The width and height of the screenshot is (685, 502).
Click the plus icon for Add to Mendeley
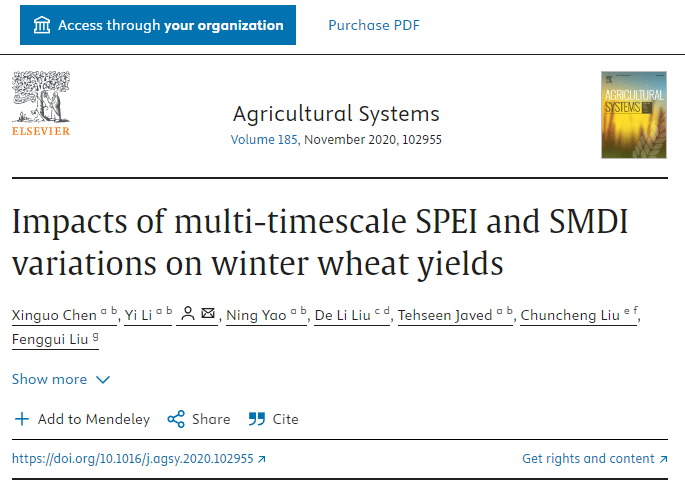point(22,419)
